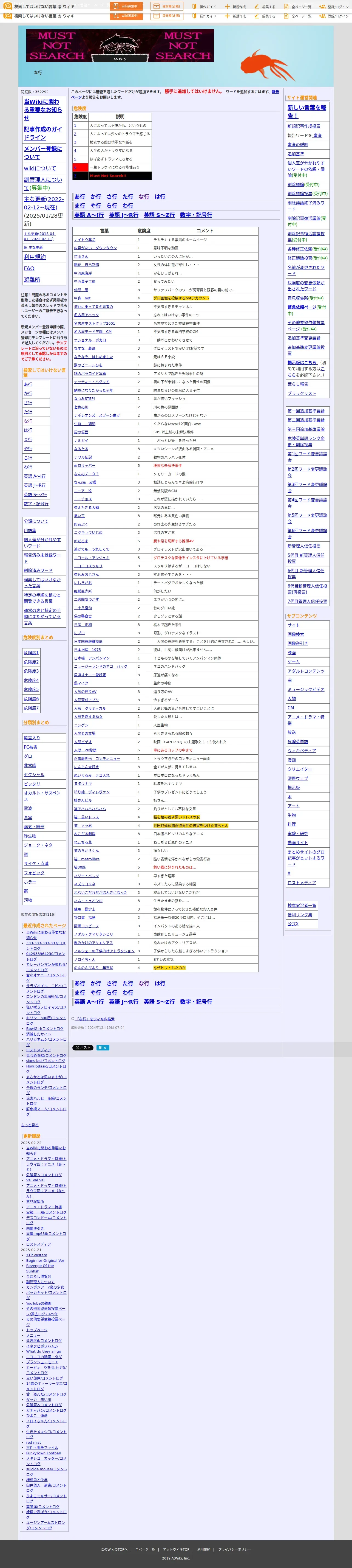Screen dimensions: 352x1568
Task: Select 危険度4 in the sidebar list
Action: point(31,681)
